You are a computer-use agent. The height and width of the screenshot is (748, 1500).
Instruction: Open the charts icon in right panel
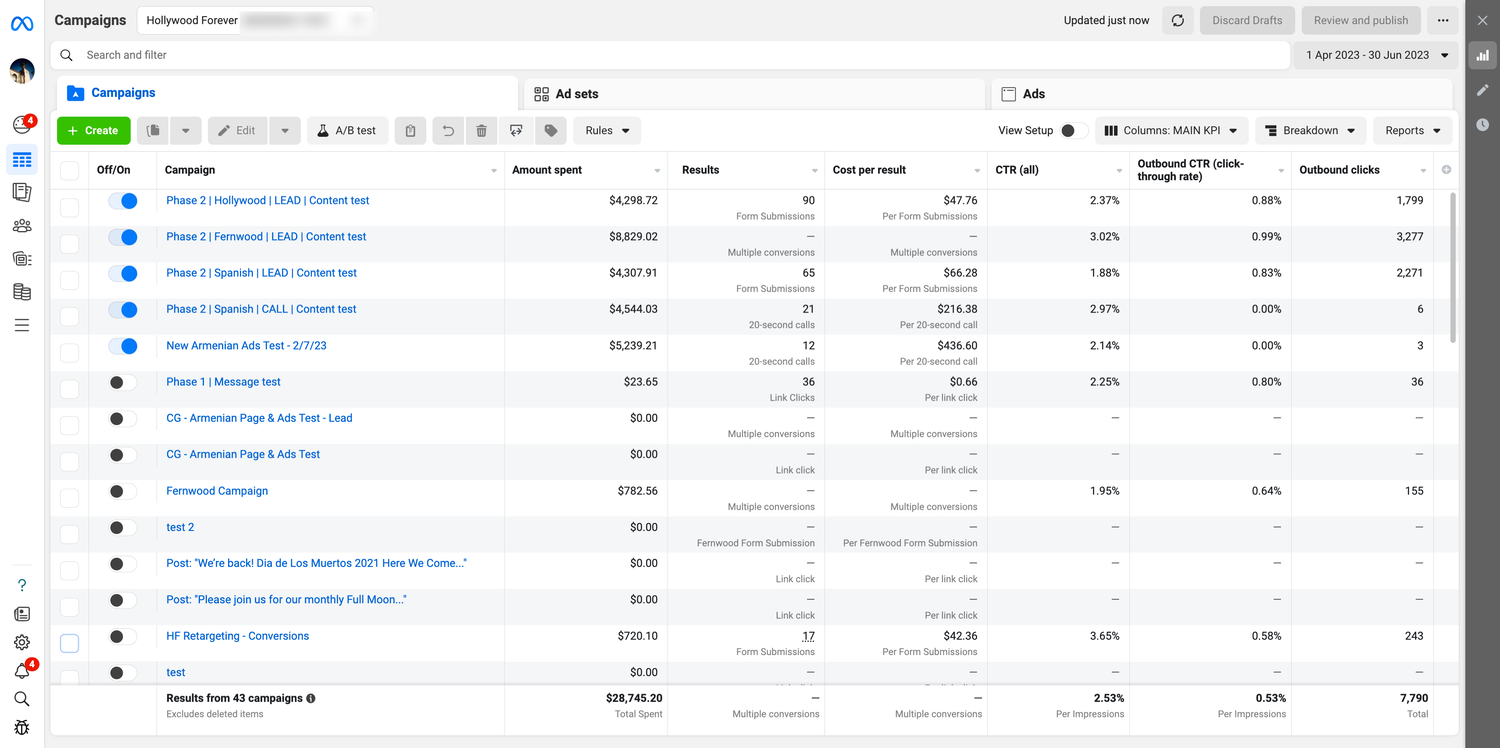[x=1483, y=56]
